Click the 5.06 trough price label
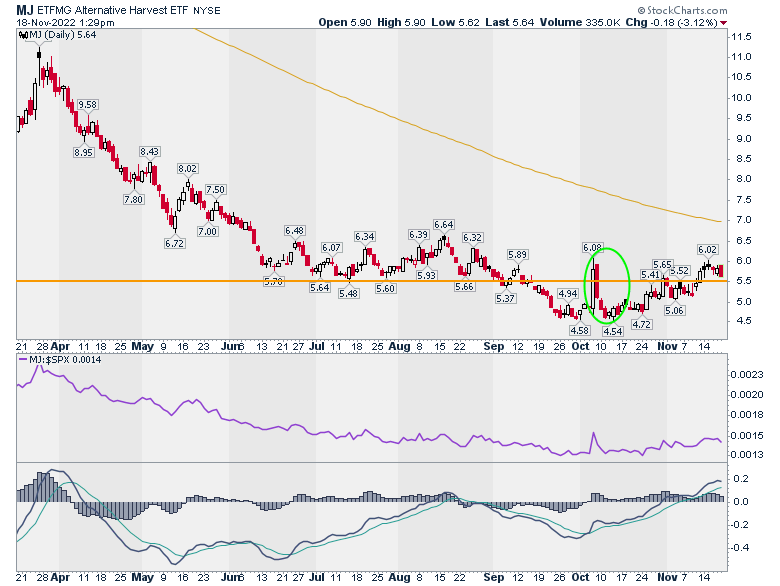 (x=675, y=310)
